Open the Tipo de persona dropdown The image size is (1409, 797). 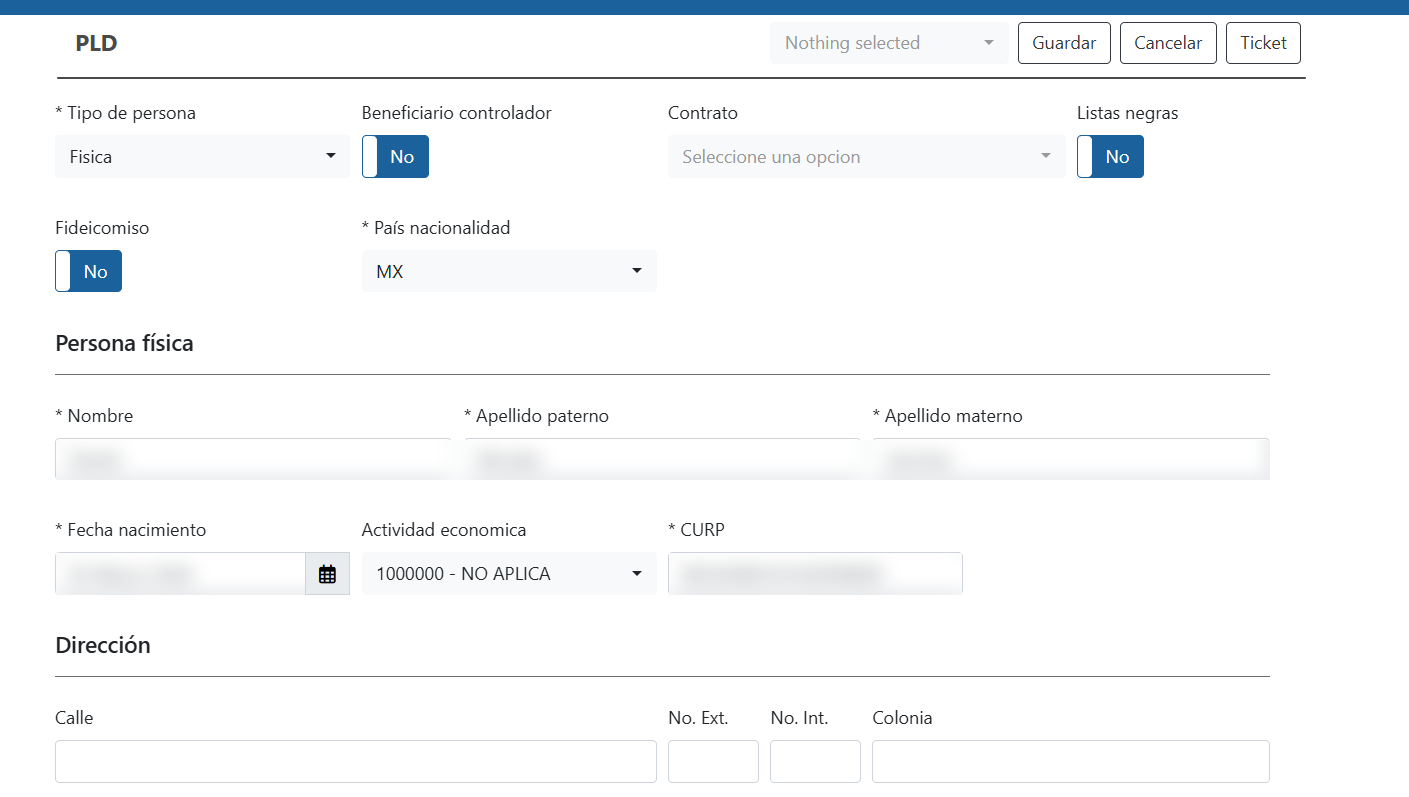(202, 157)
